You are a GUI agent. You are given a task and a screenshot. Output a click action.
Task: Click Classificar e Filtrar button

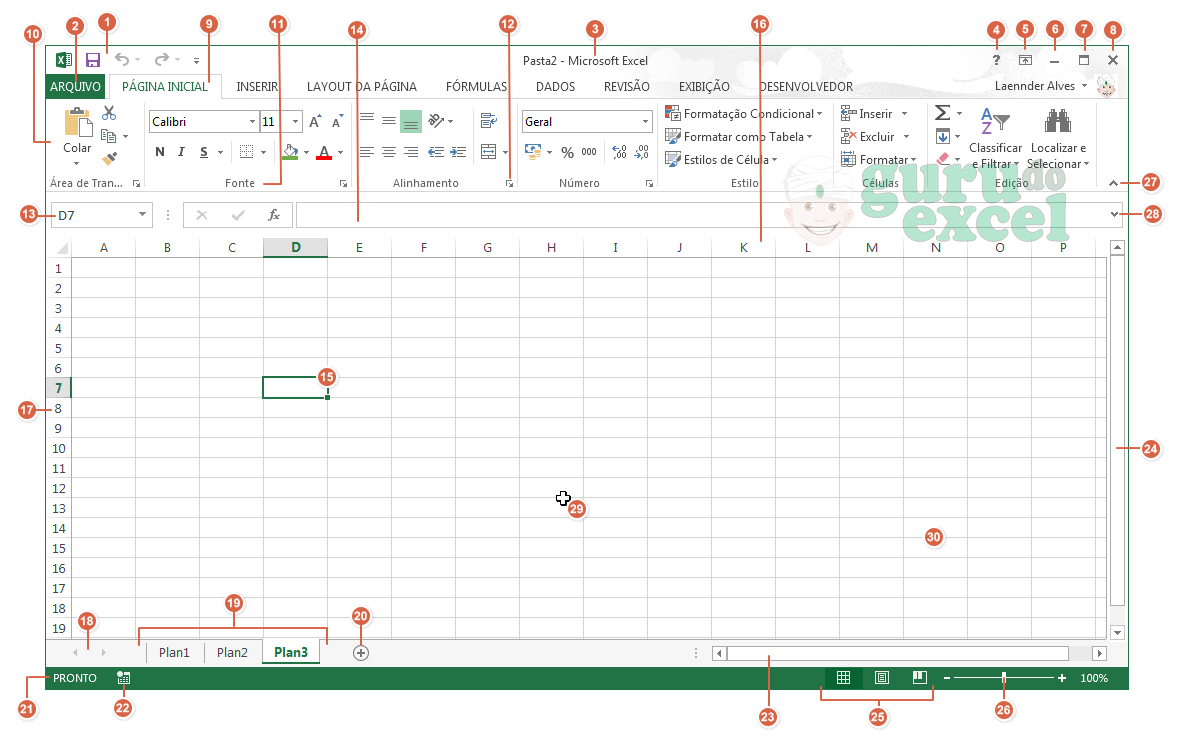pyautogui.click(x=995, y=138)
